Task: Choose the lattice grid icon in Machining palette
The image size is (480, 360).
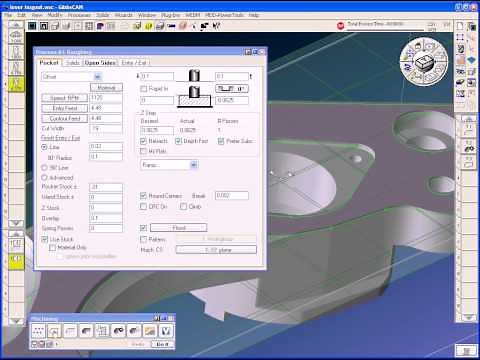Action: click(102, 331)
